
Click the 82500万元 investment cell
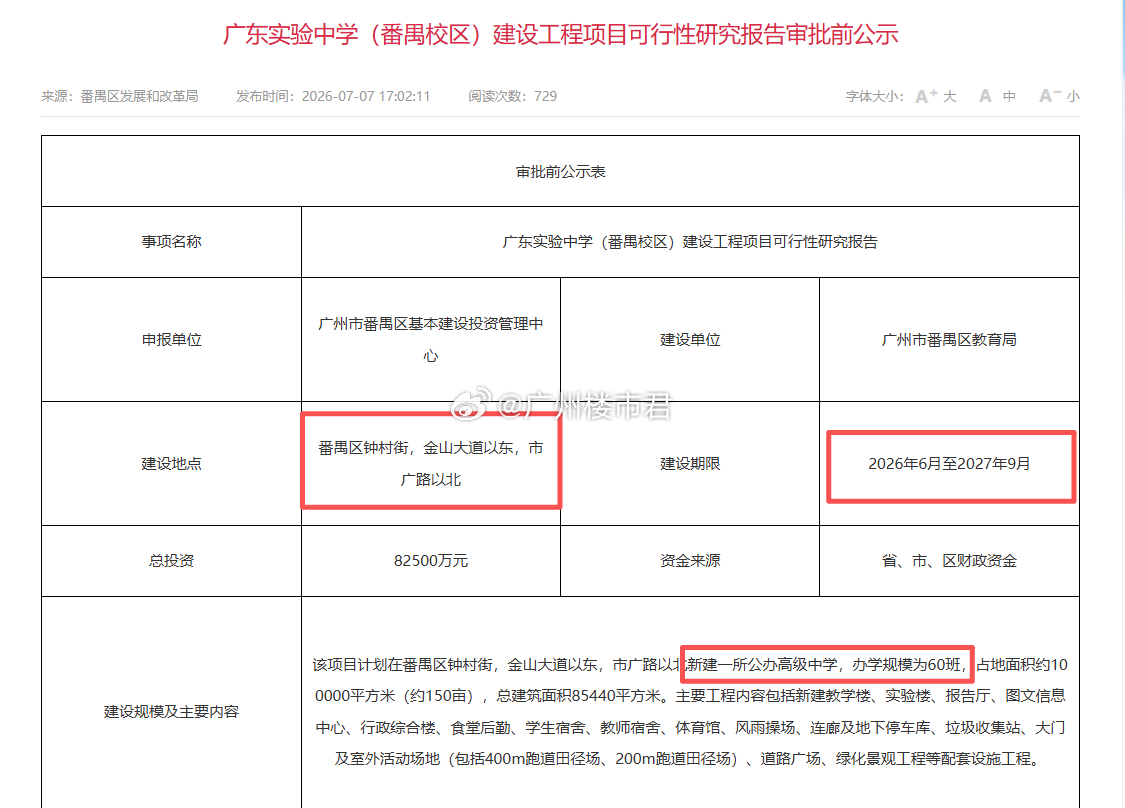[430, 560]
